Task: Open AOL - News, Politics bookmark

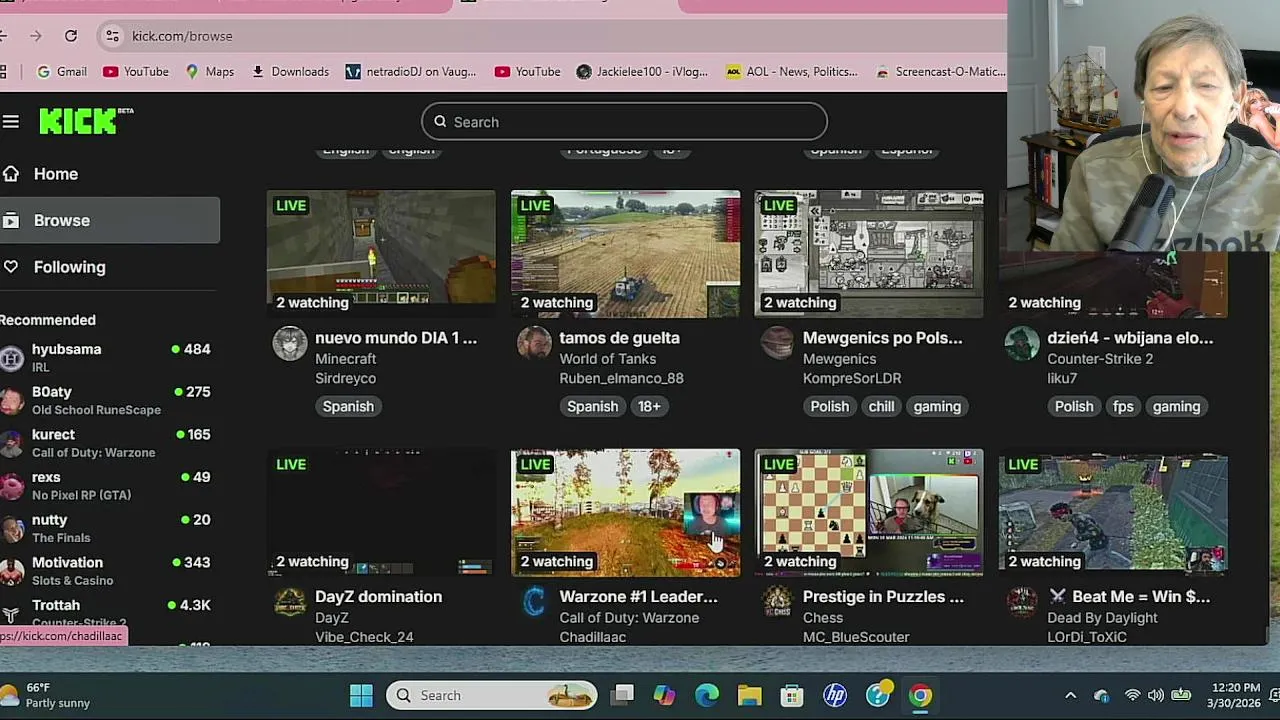Action: 792,72
